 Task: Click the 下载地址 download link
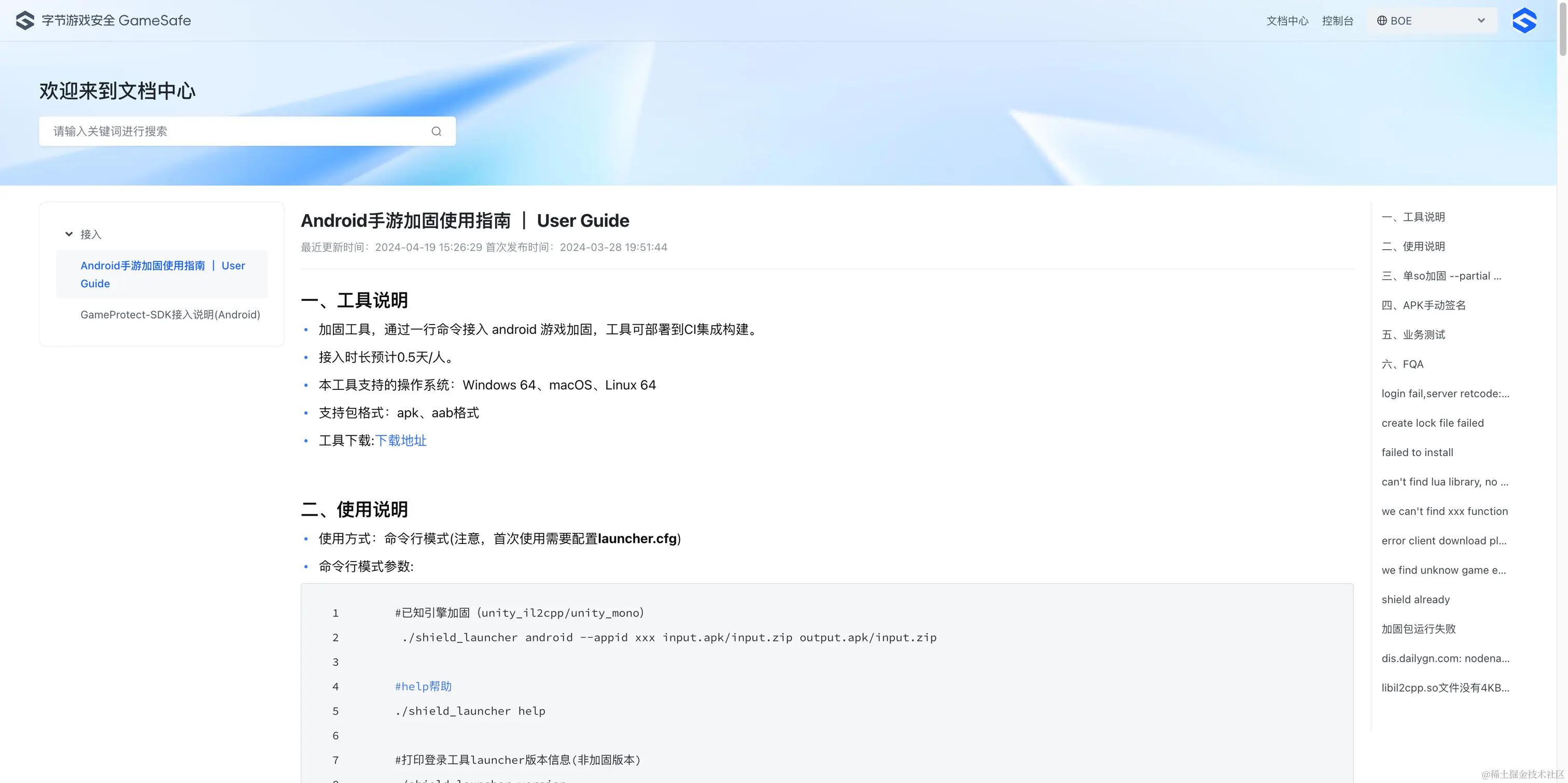click(400, 441)
